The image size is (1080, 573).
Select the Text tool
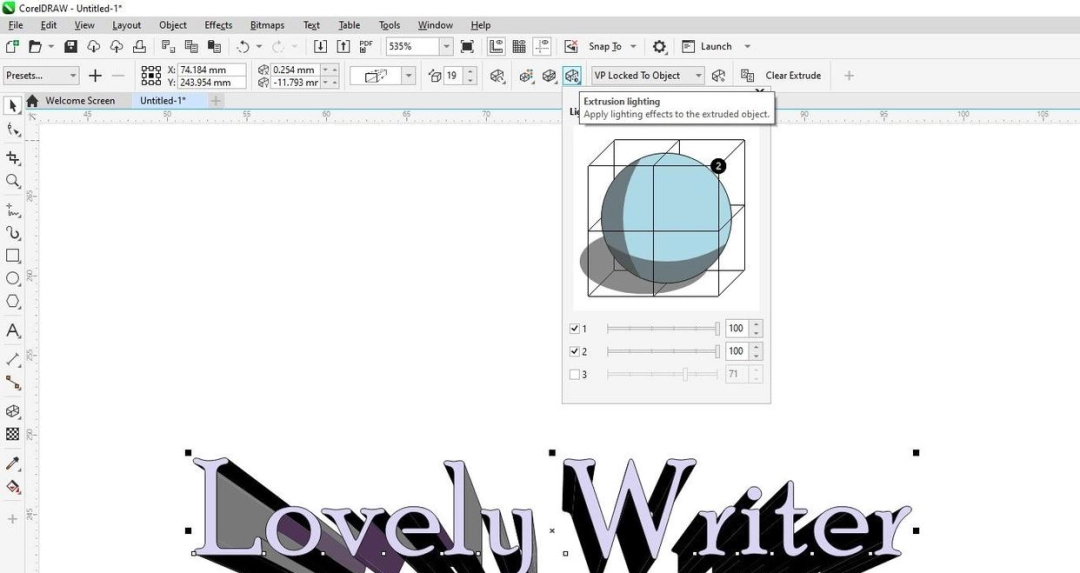coord(12,331)
